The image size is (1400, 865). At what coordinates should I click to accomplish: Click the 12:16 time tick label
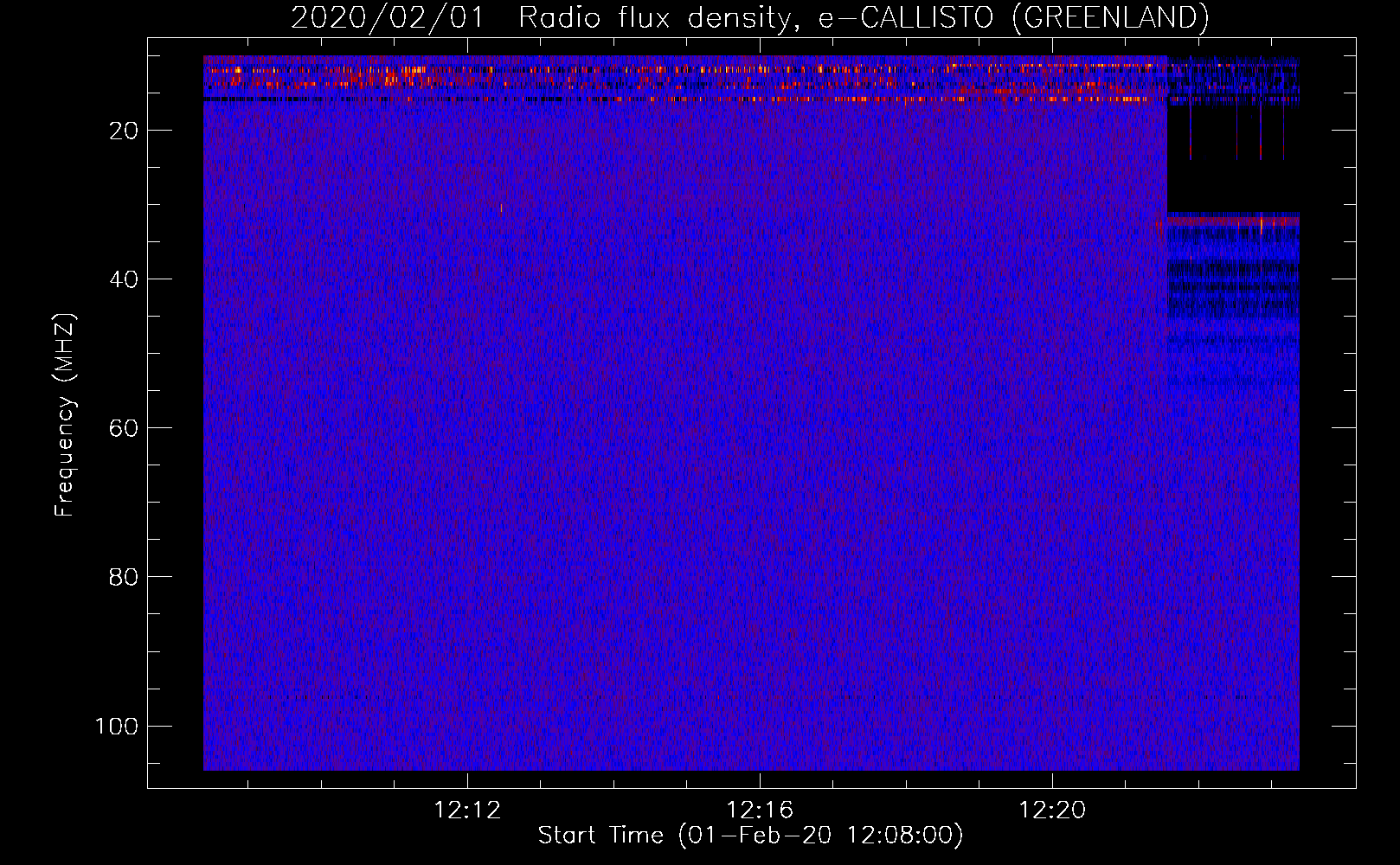tap(760, 811)
